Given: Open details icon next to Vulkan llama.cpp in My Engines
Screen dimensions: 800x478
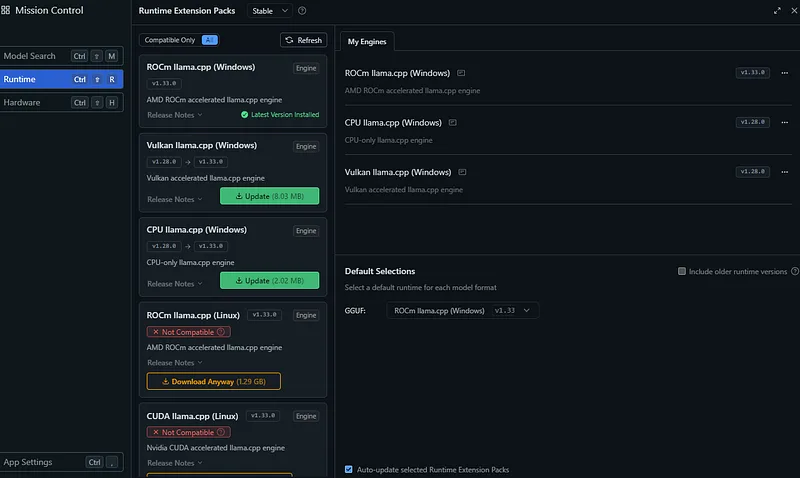Looking at the screenshot, I should tap(462, 172).
